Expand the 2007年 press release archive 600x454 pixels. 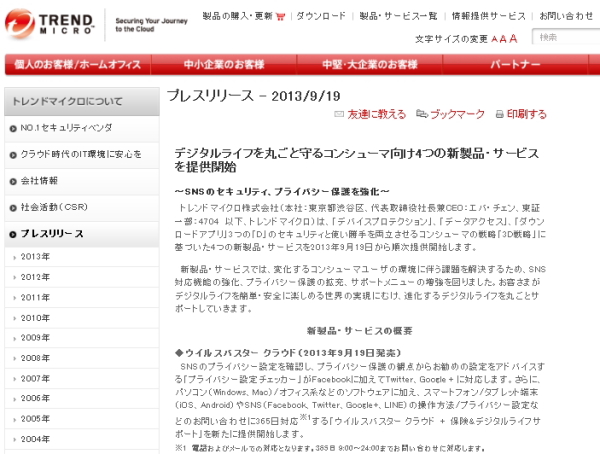[x=36, y=378]
